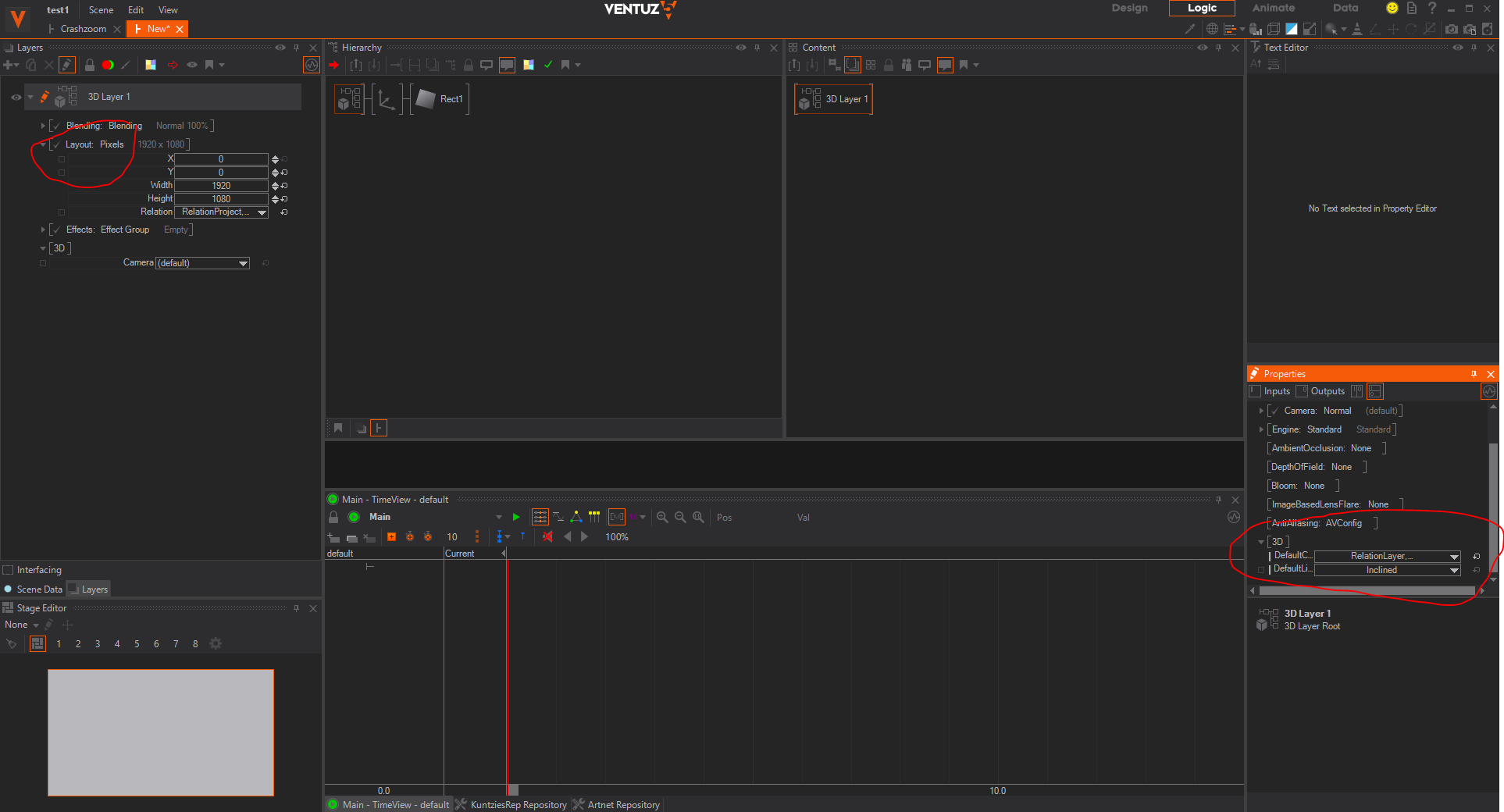Click the zoom in magnifier in TimeView
Viewport: 1504px width, 812px height.
point(662,517)
